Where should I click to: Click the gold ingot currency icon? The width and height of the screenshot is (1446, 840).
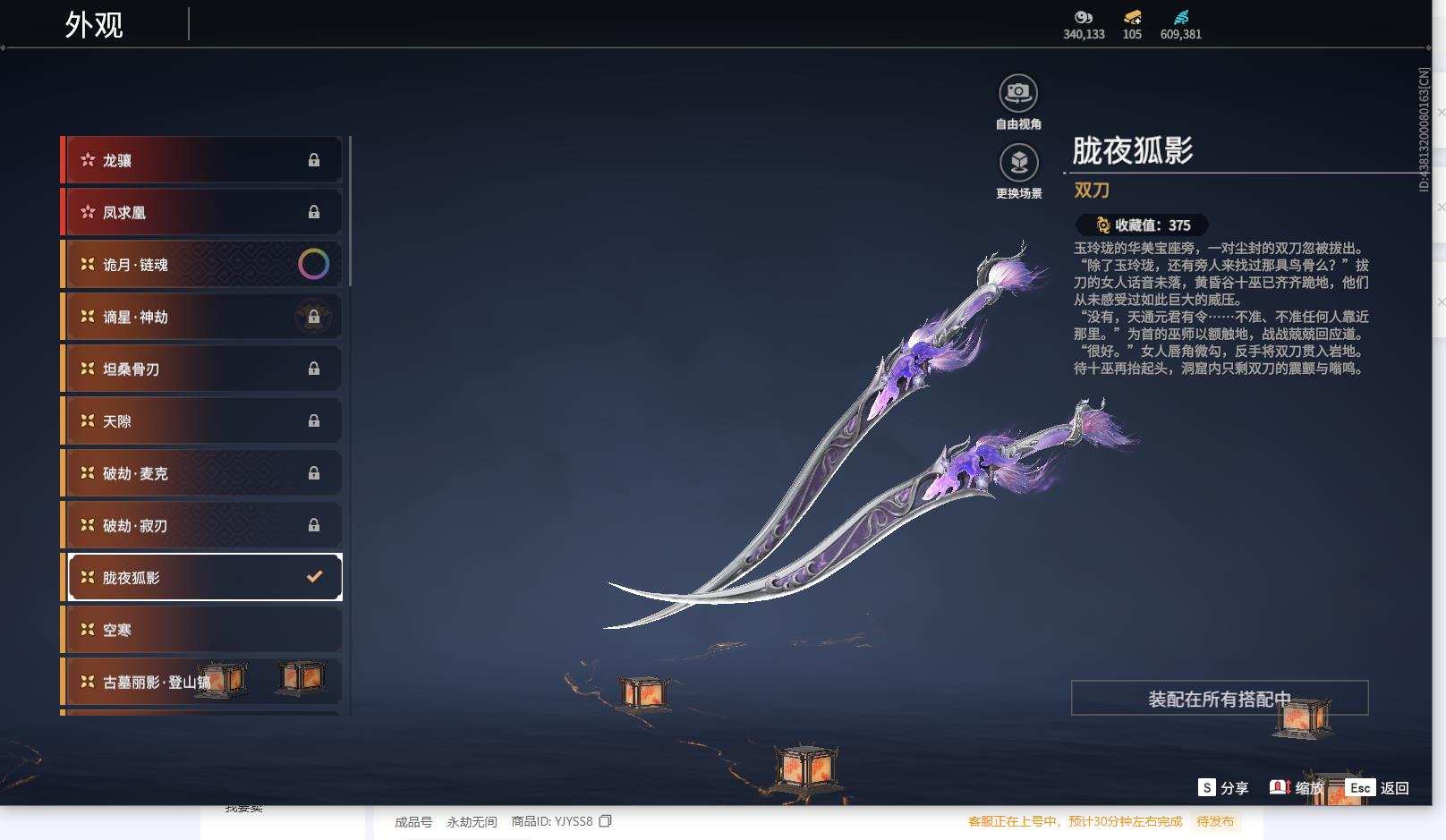[x=1132, y=17]
